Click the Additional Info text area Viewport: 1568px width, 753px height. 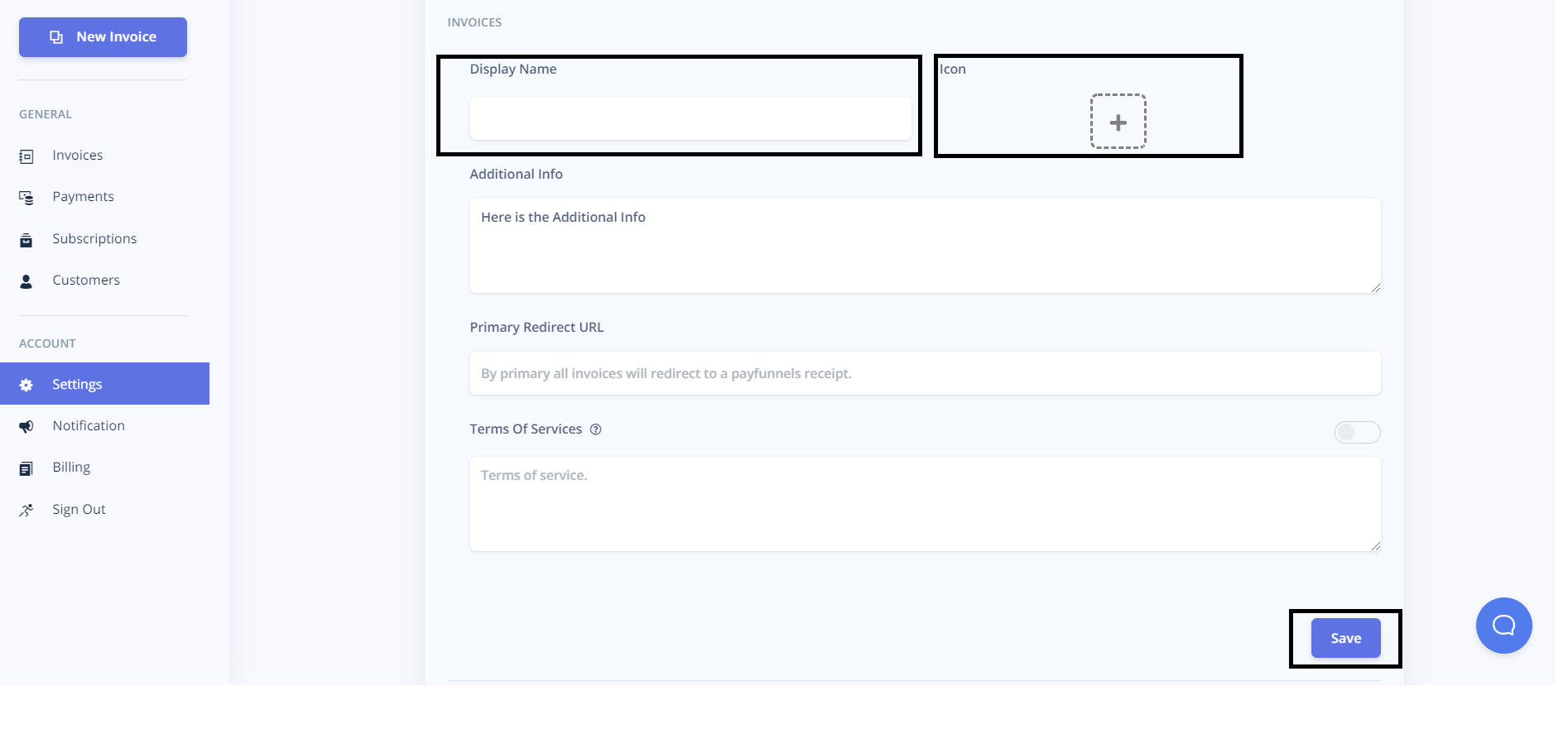click(x=925, y=244)
